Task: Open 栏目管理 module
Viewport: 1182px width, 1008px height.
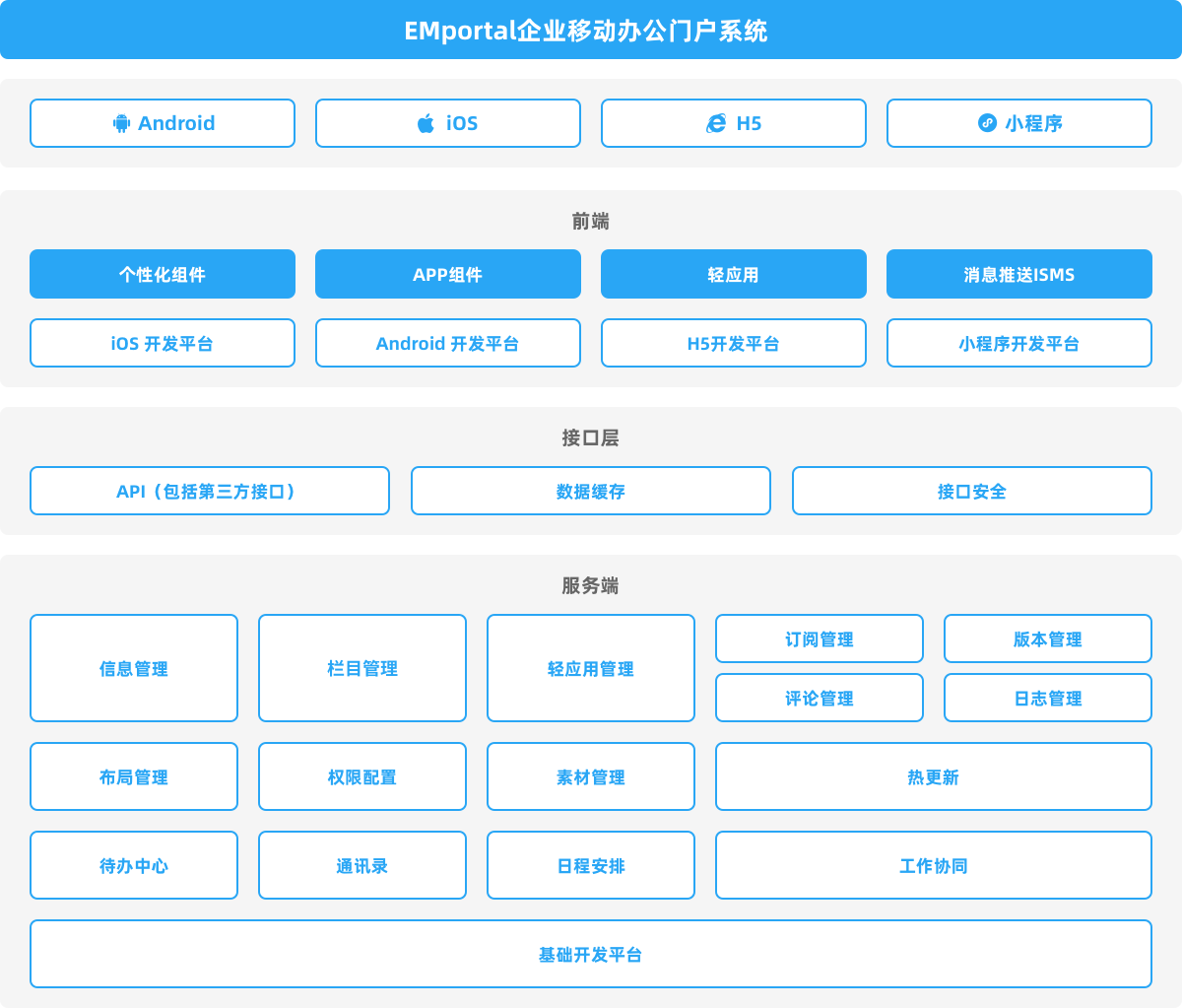Action: pos(362,668)
